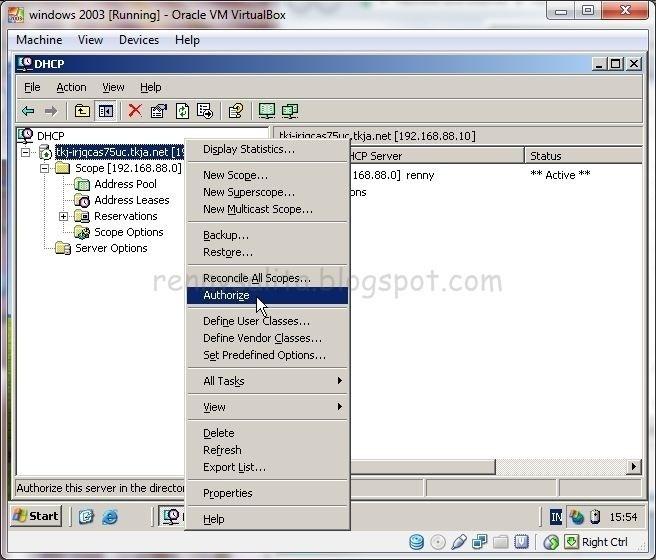Choose Define User Classes
Screen dimensions: 656x560
[x=267, y=321]
